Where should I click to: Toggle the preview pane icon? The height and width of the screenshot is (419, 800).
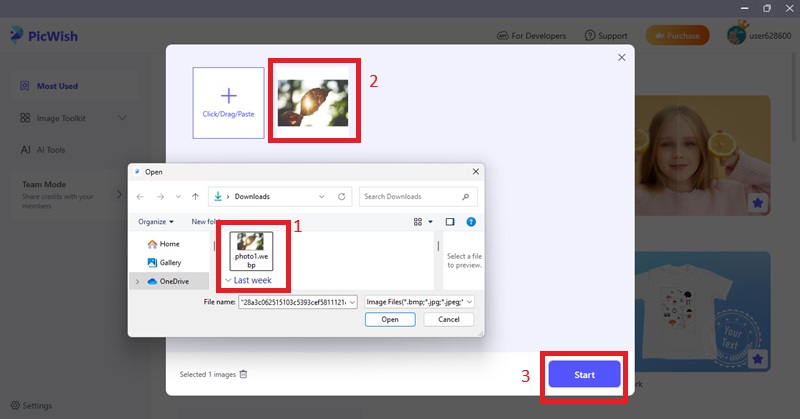450,221
